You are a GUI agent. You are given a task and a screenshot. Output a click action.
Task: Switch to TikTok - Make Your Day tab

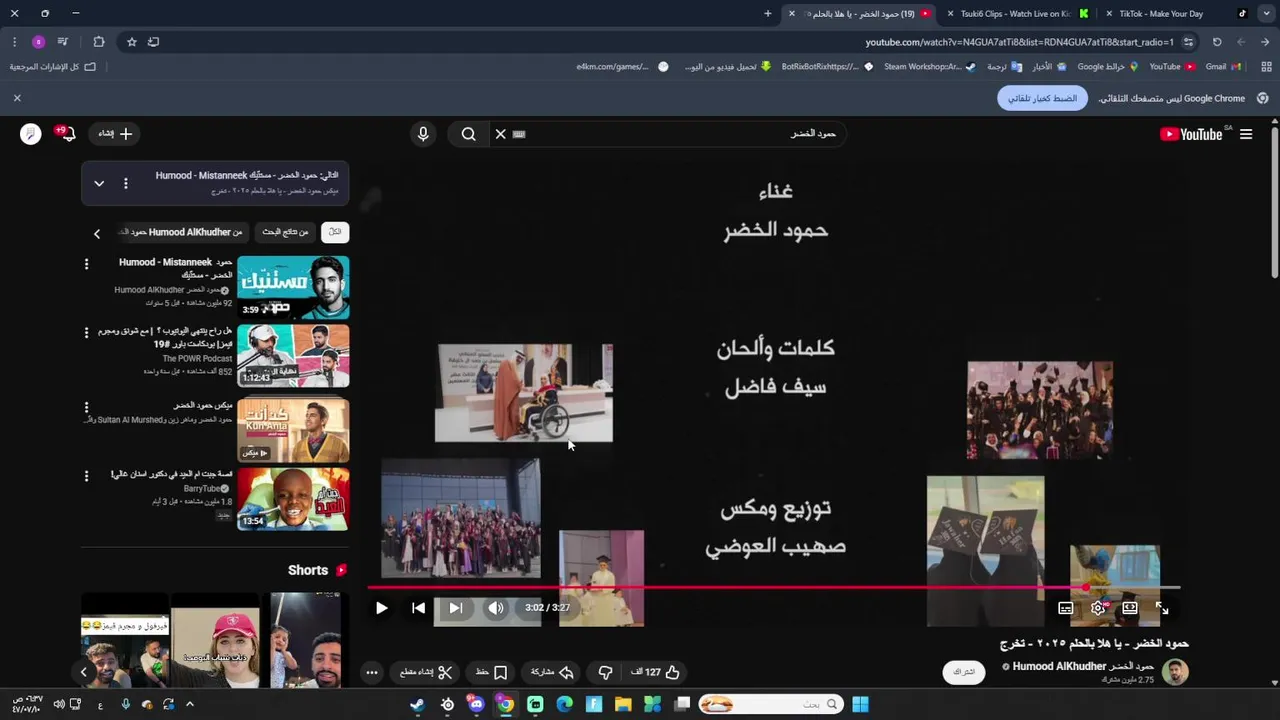coord(1176,14)
